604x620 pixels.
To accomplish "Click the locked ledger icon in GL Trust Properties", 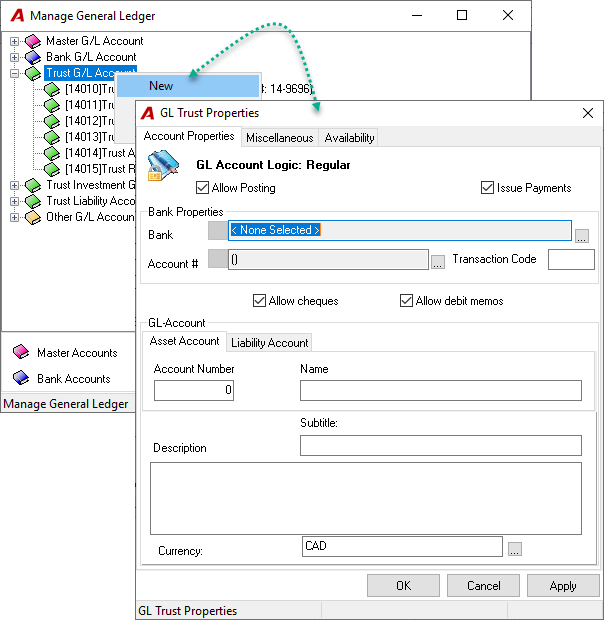I will click(x=163, y=165).
